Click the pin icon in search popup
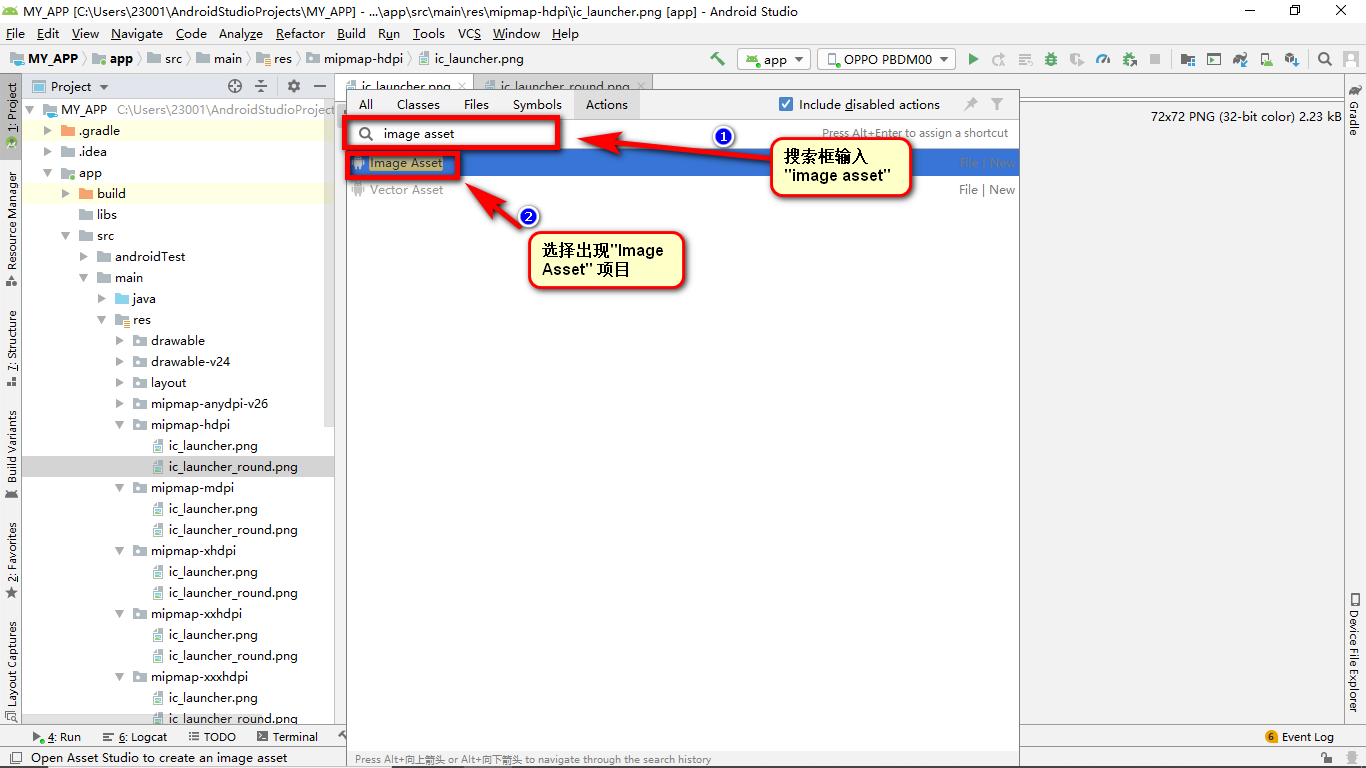Image resolution: width=1366 pixels, height=768 pixels. pos(970,104)
